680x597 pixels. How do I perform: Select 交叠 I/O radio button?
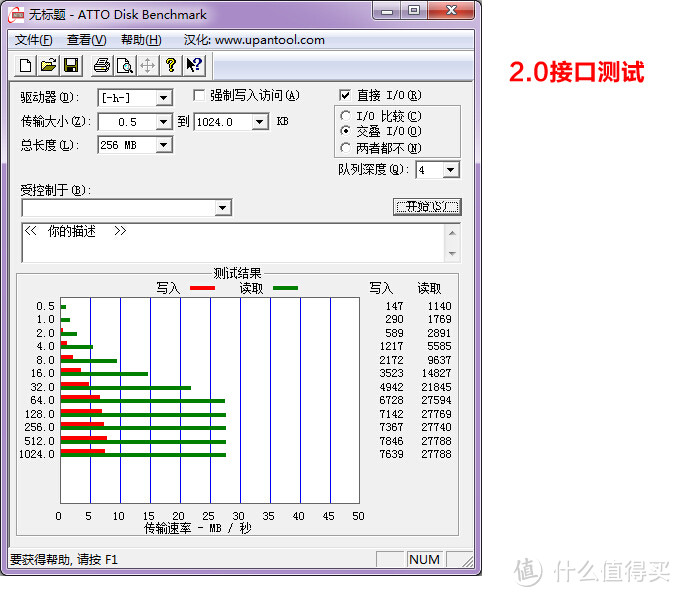345,130
